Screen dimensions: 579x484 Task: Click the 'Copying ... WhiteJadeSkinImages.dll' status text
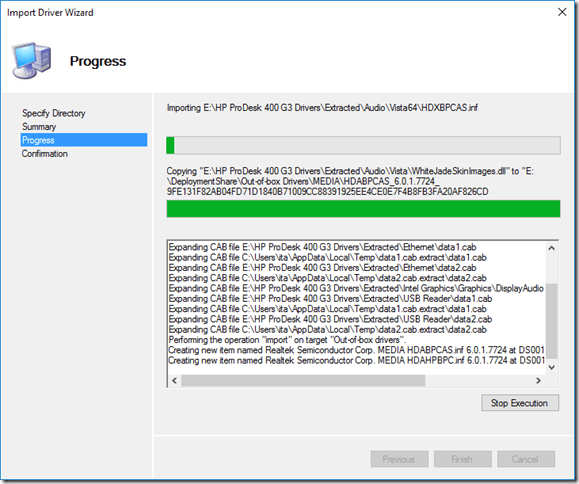click(x=350, y=181)
